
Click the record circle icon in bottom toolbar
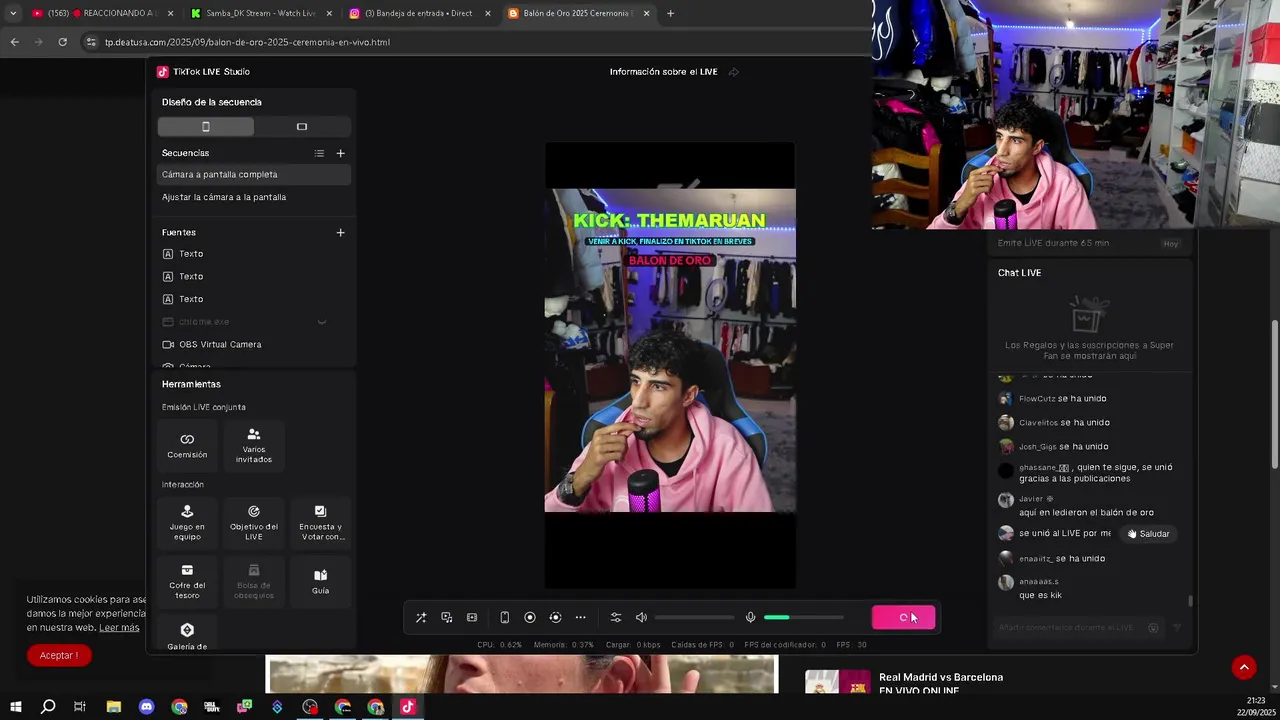[x=530, y=618]
